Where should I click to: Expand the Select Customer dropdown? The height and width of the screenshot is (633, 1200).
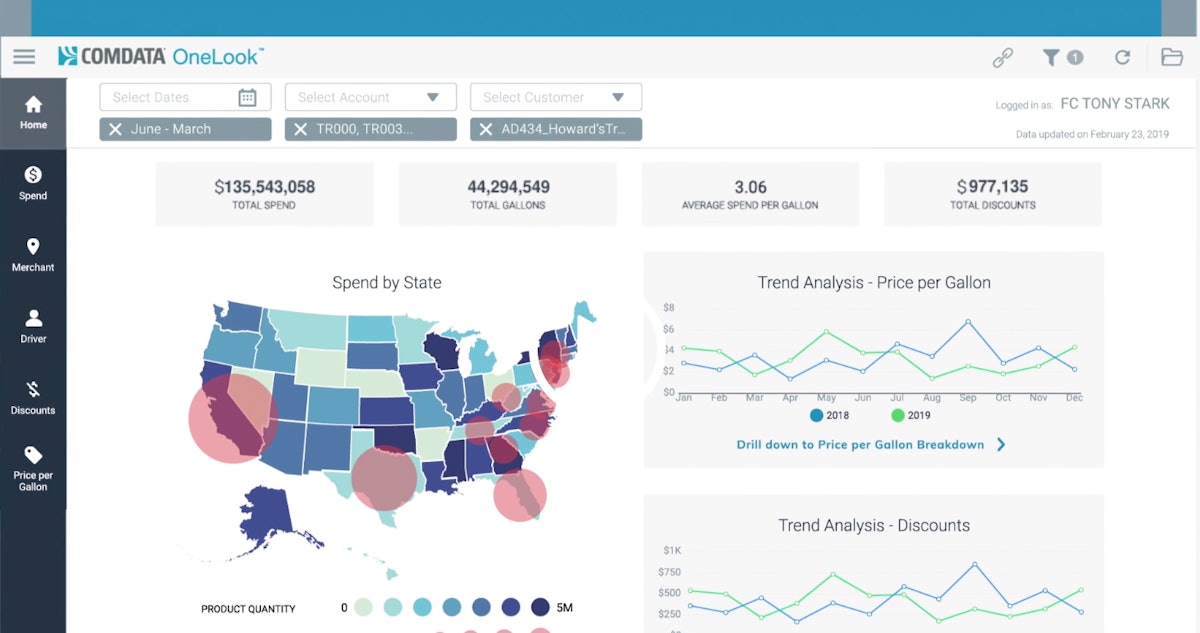click(618, 96)
